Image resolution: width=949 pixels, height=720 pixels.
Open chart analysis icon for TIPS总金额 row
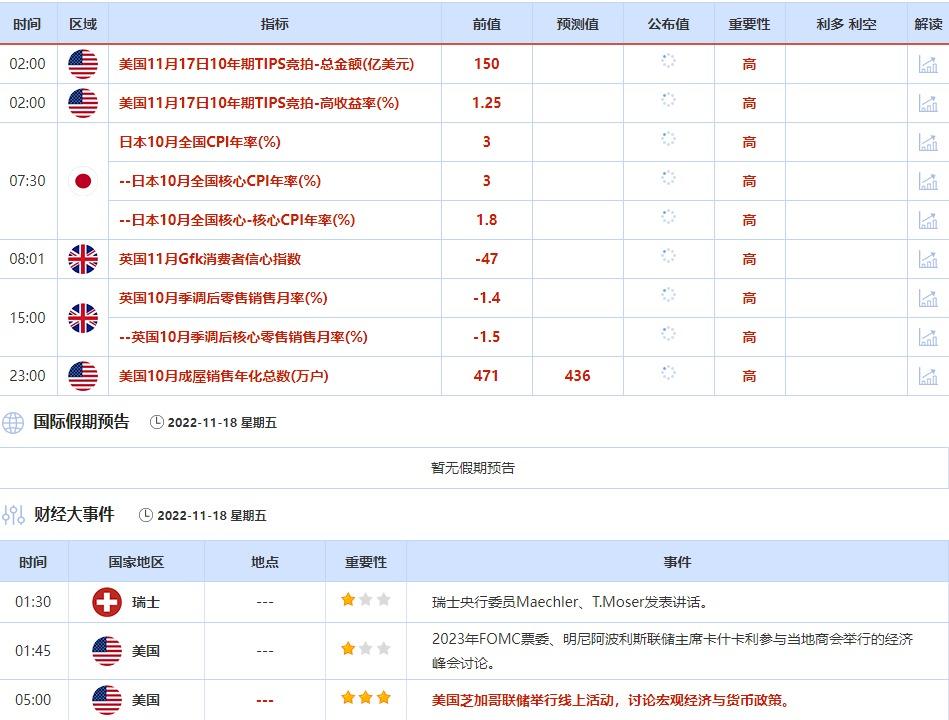927,64
